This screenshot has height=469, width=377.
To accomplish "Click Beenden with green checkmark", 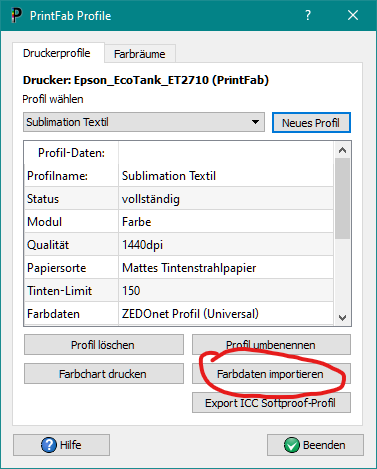I will [315, 445].
